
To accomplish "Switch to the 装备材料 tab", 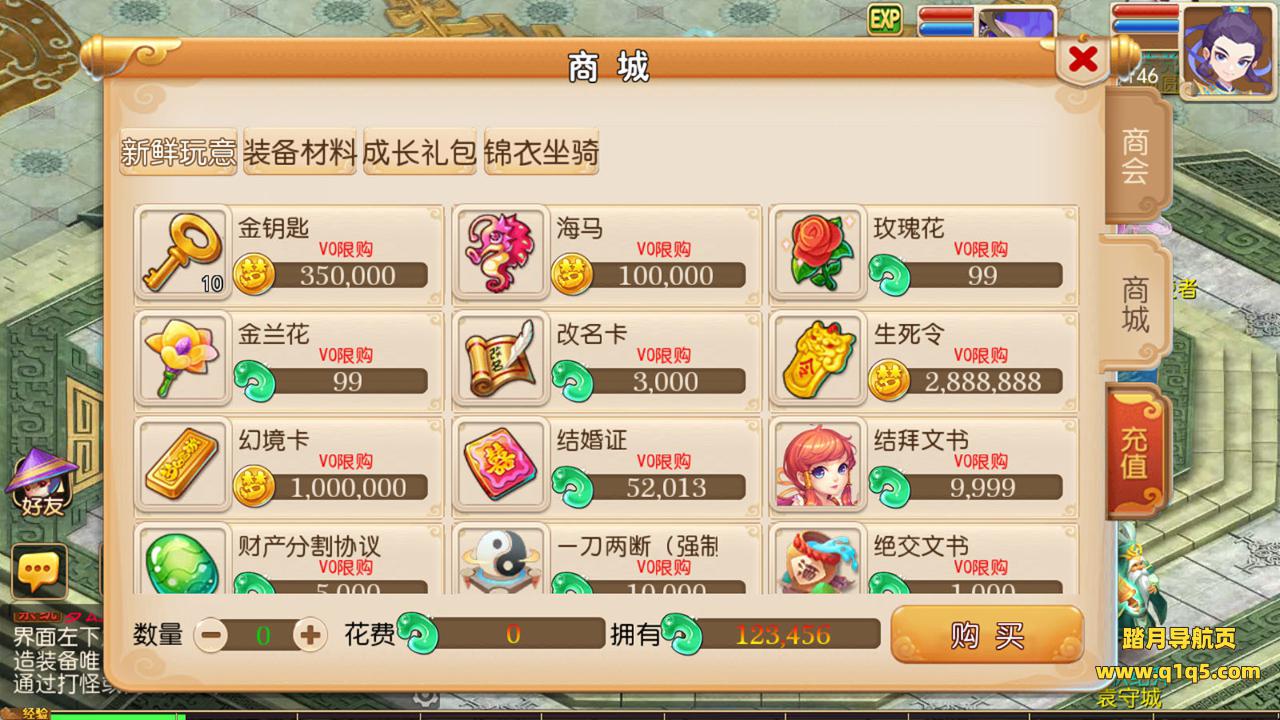I will (x=300, y=153).
